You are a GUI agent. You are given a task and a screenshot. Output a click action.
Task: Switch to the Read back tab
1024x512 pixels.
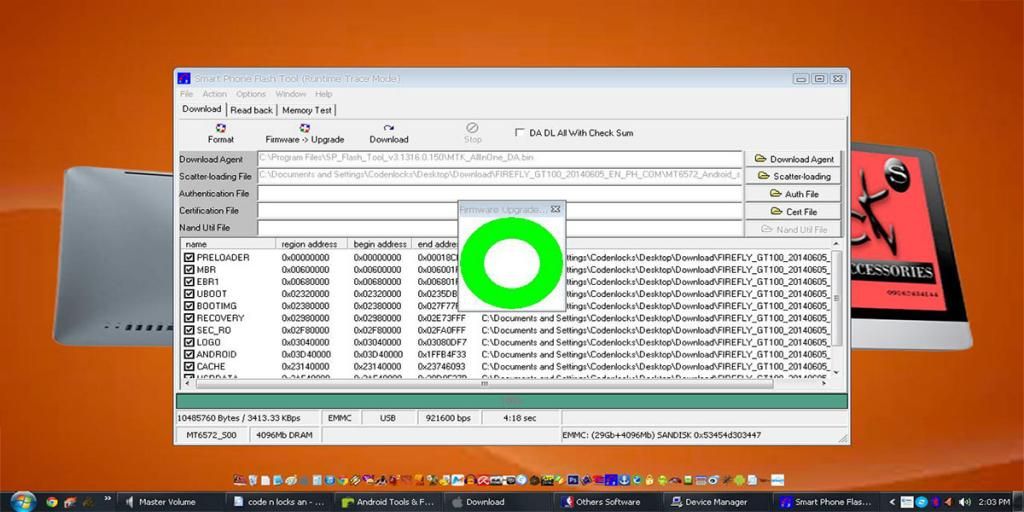click(251, 110)
